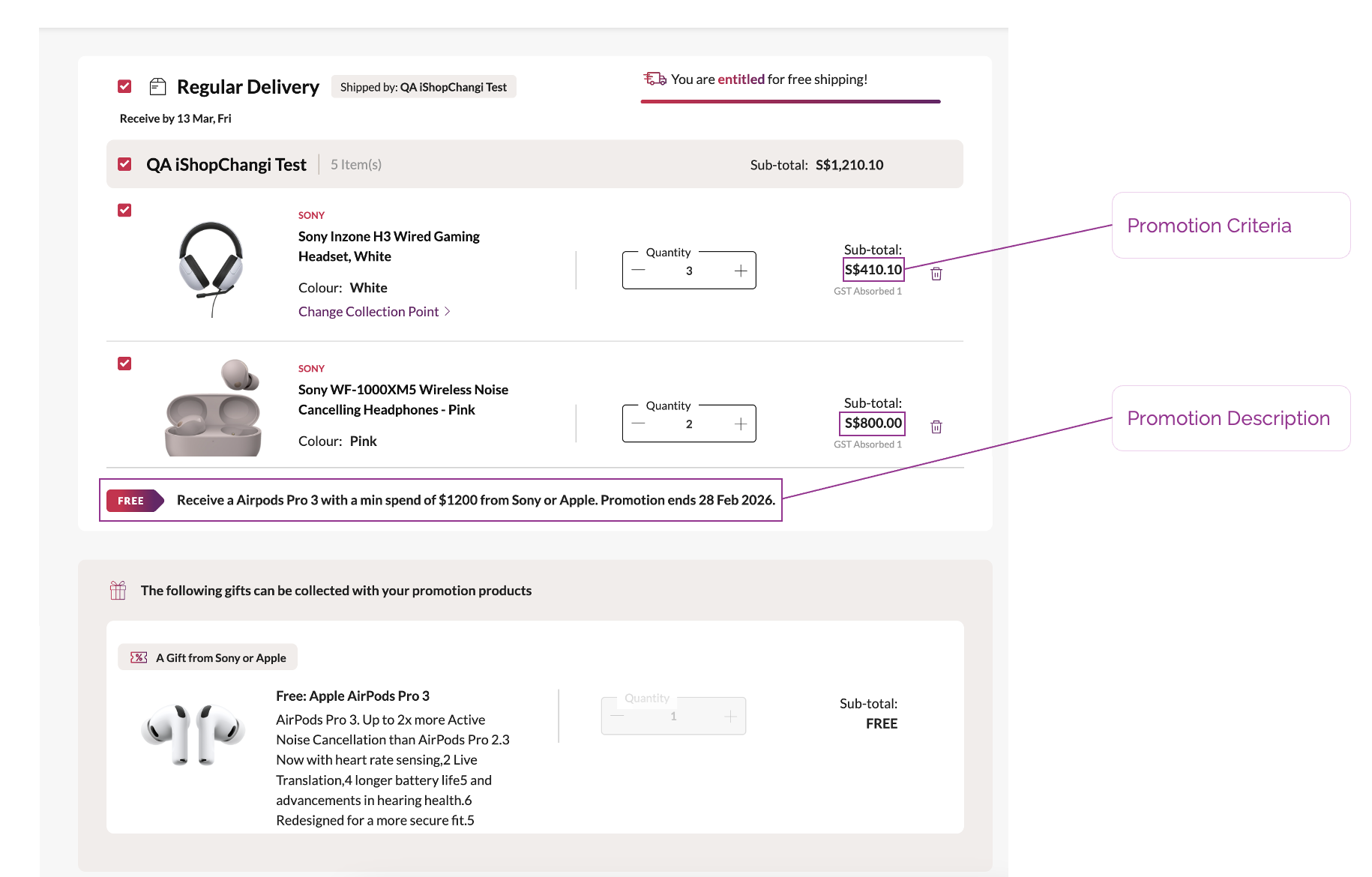Decrease quantity of Sony Inzone H3 headset
1372x877 pixels.
pyautogui.click(x=638, y=271)
